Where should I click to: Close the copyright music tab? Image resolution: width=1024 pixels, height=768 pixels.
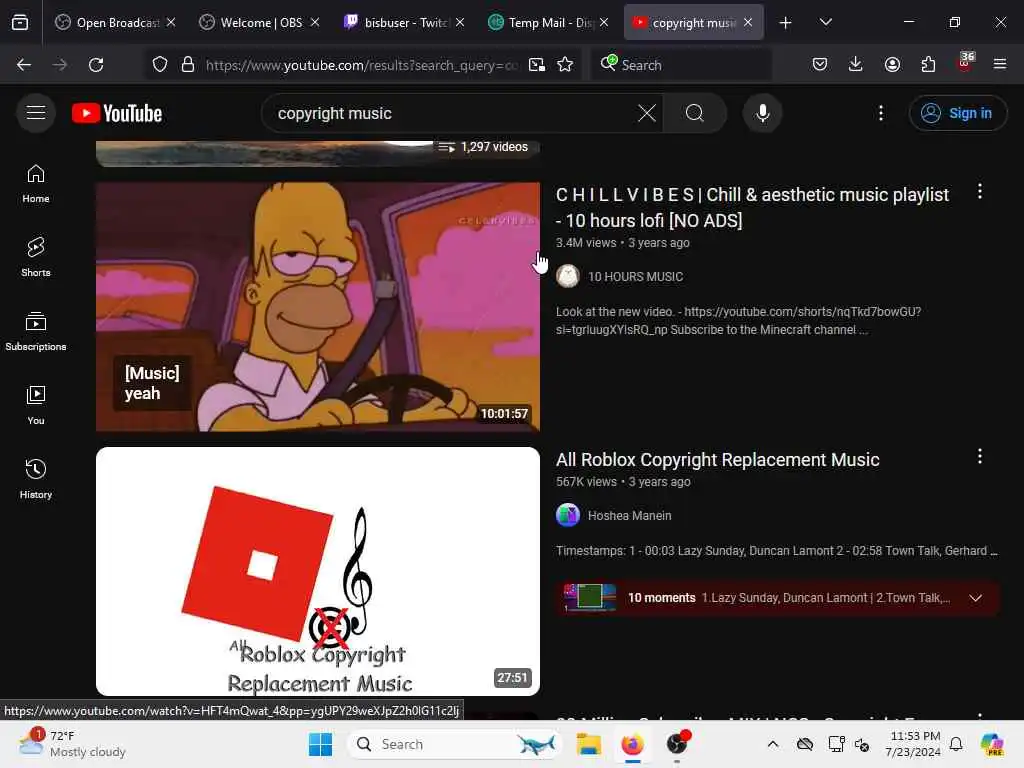748,22
